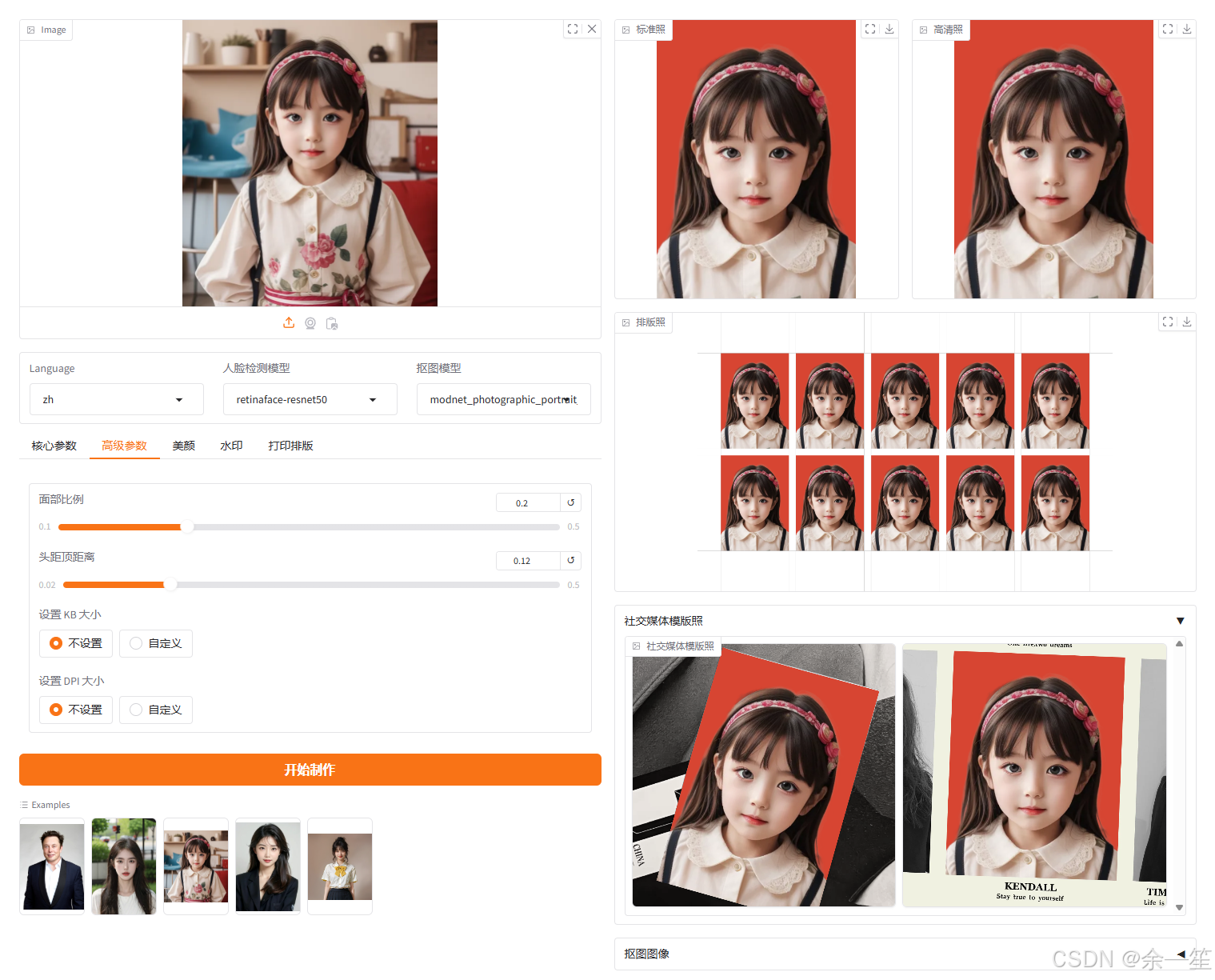Choose the little girl example photo
1215x980 pixels.
[196, 866]
